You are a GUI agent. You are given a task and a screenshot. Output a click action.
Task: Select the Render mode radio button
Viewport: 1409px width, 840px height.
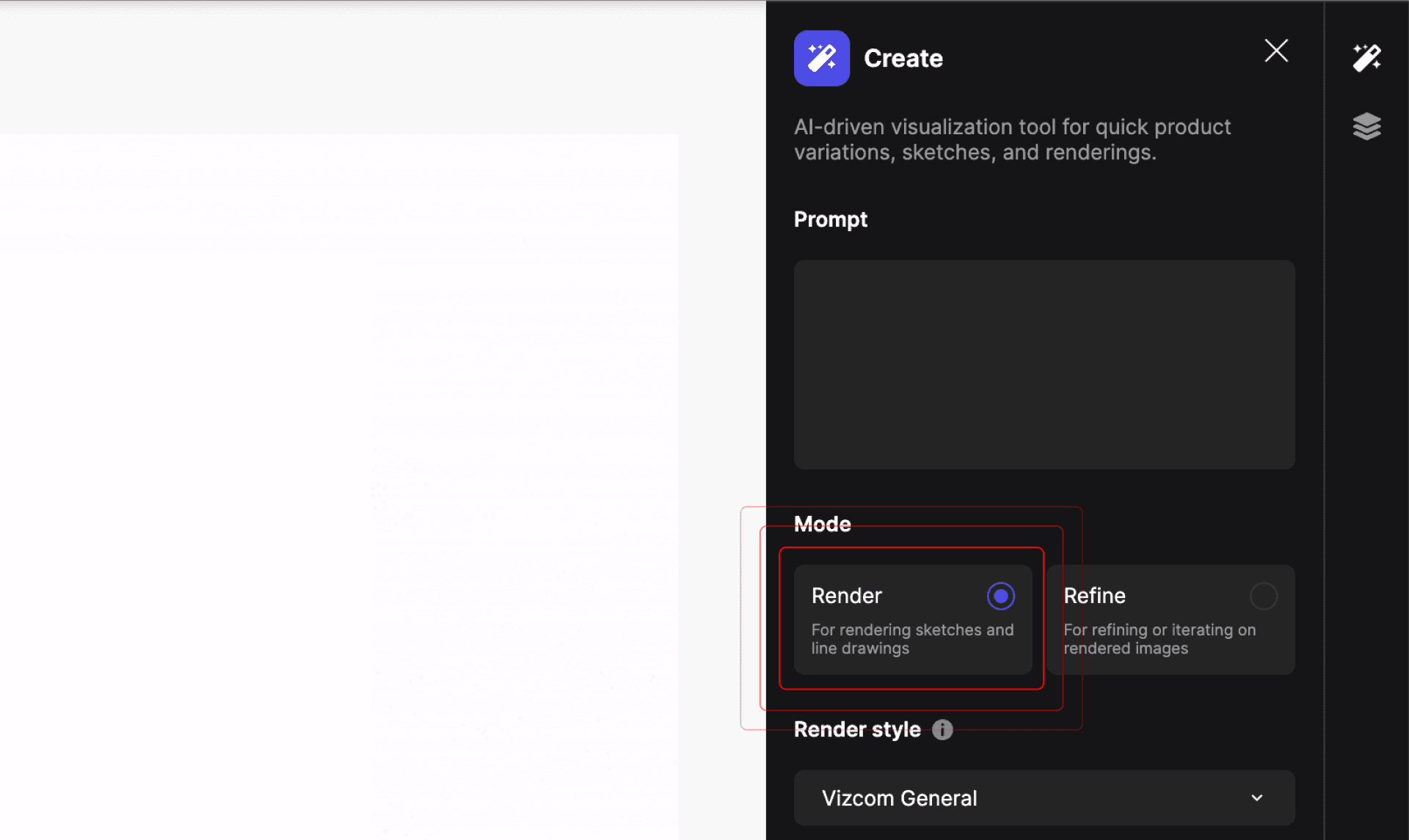(1001, 596)
